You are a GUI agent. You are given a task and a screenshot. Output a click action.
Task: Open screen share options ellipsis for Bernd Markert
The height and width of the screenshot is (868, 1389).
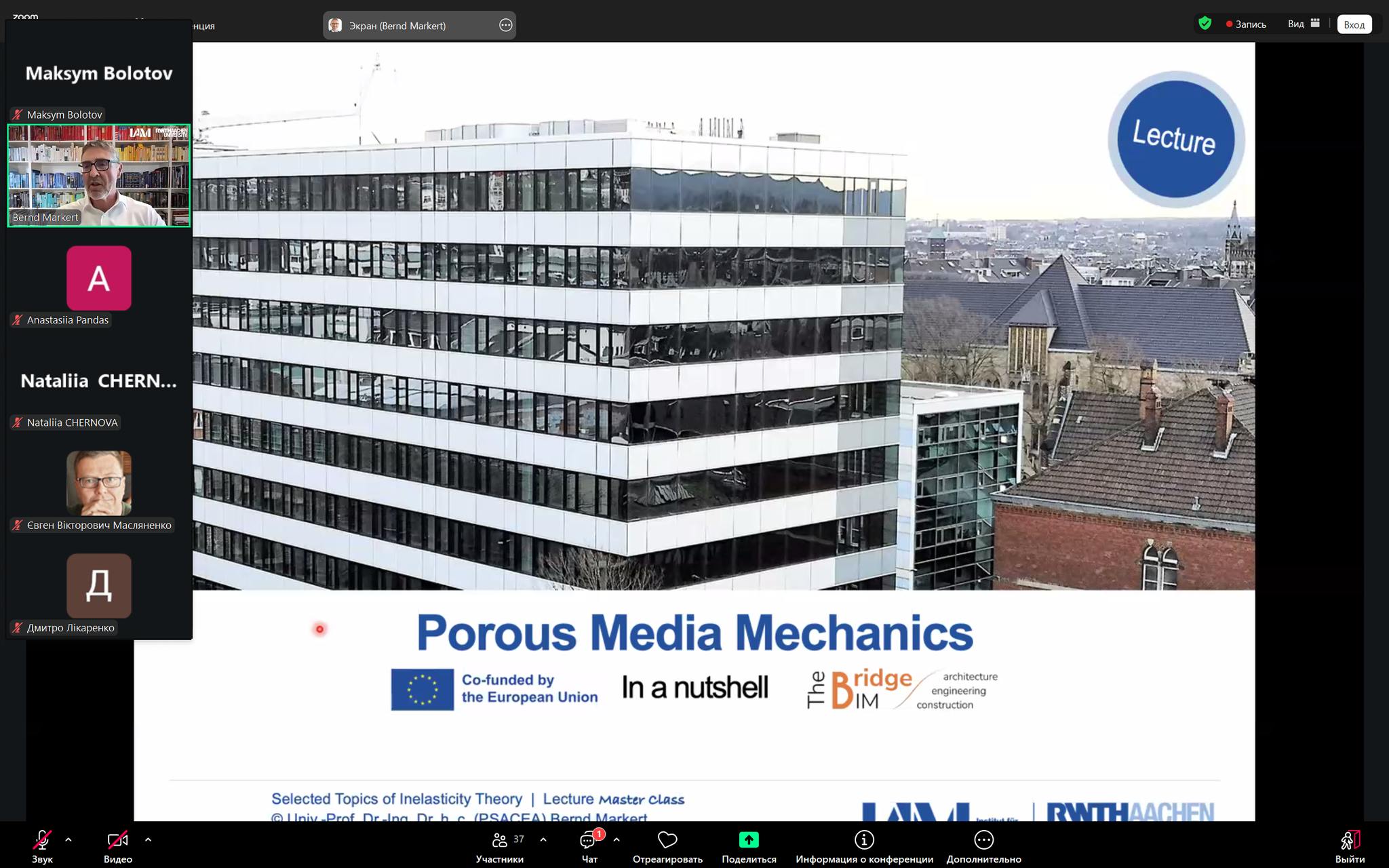tap(505, 25)
